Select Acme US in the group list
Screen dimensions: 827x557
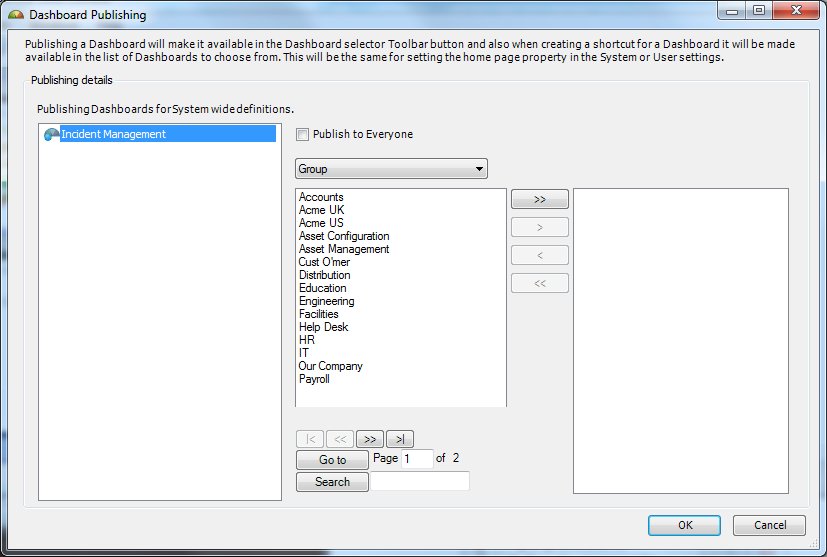pyautogui.click(x=321, y=223)
